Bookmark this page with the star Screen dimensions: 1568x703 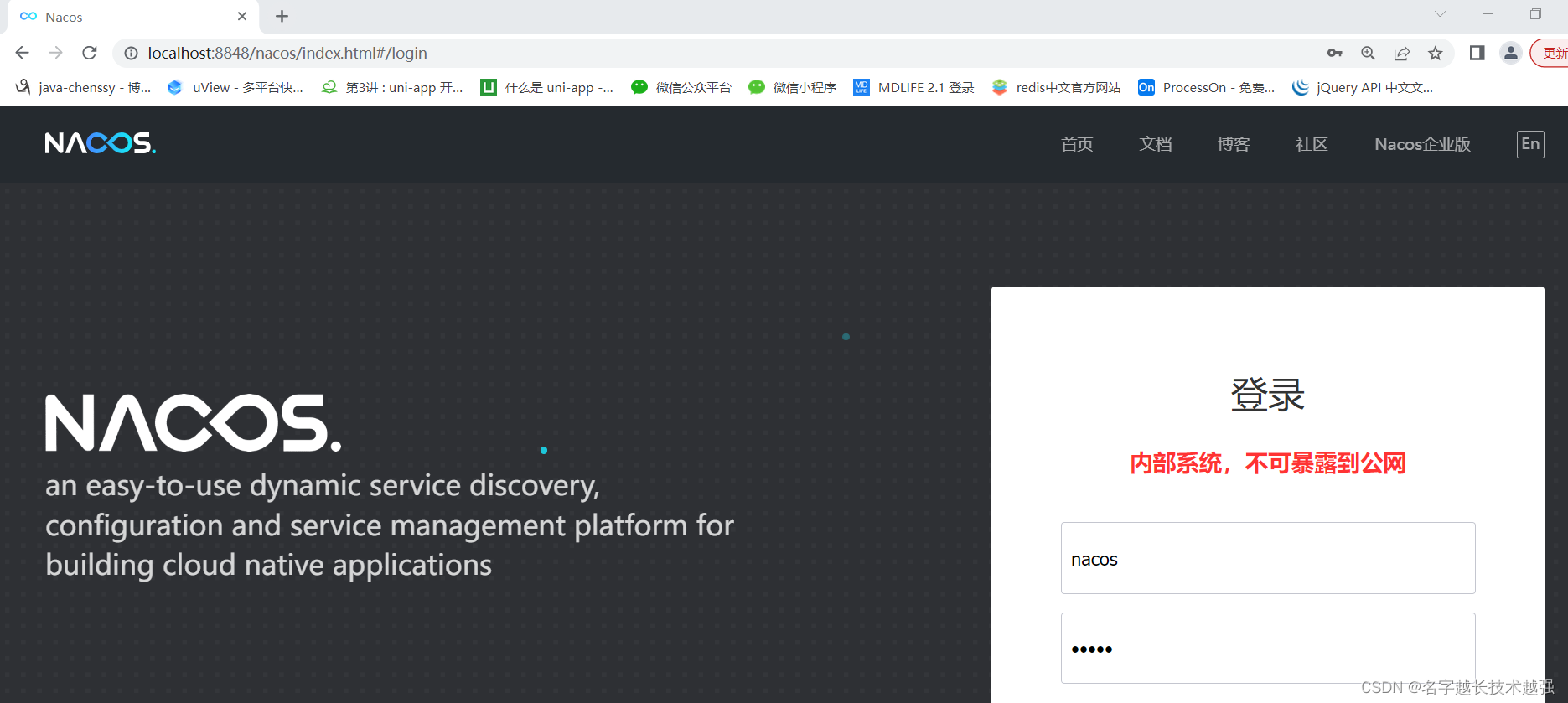pos(1436,53)
